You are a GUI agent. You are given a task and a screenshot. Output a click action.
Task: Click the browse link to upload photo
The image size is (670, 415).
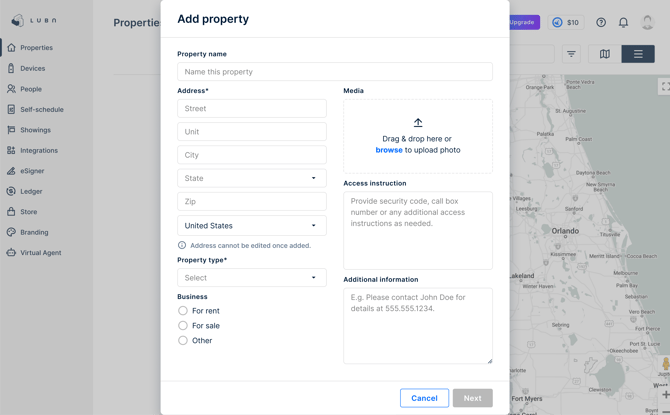(389, 150)
